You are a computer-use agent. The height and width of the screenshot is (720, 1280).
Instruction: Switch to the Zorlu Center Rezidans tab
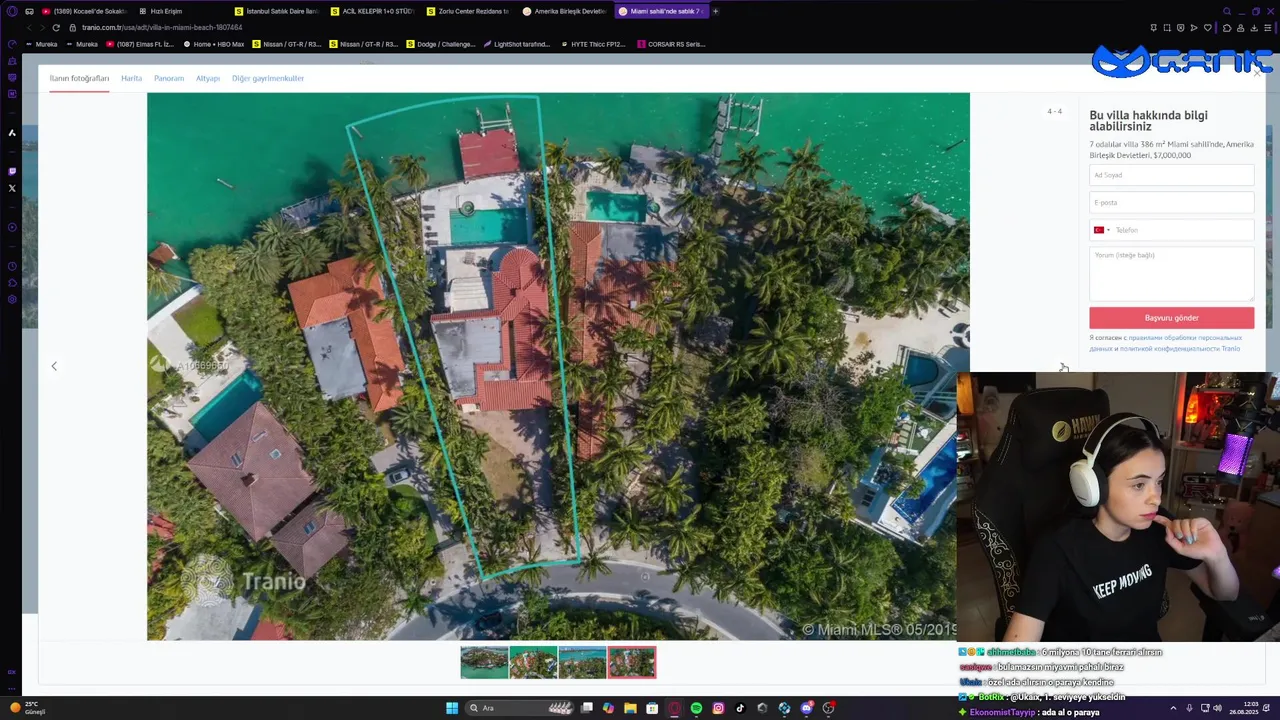click(x=467, y=11)
